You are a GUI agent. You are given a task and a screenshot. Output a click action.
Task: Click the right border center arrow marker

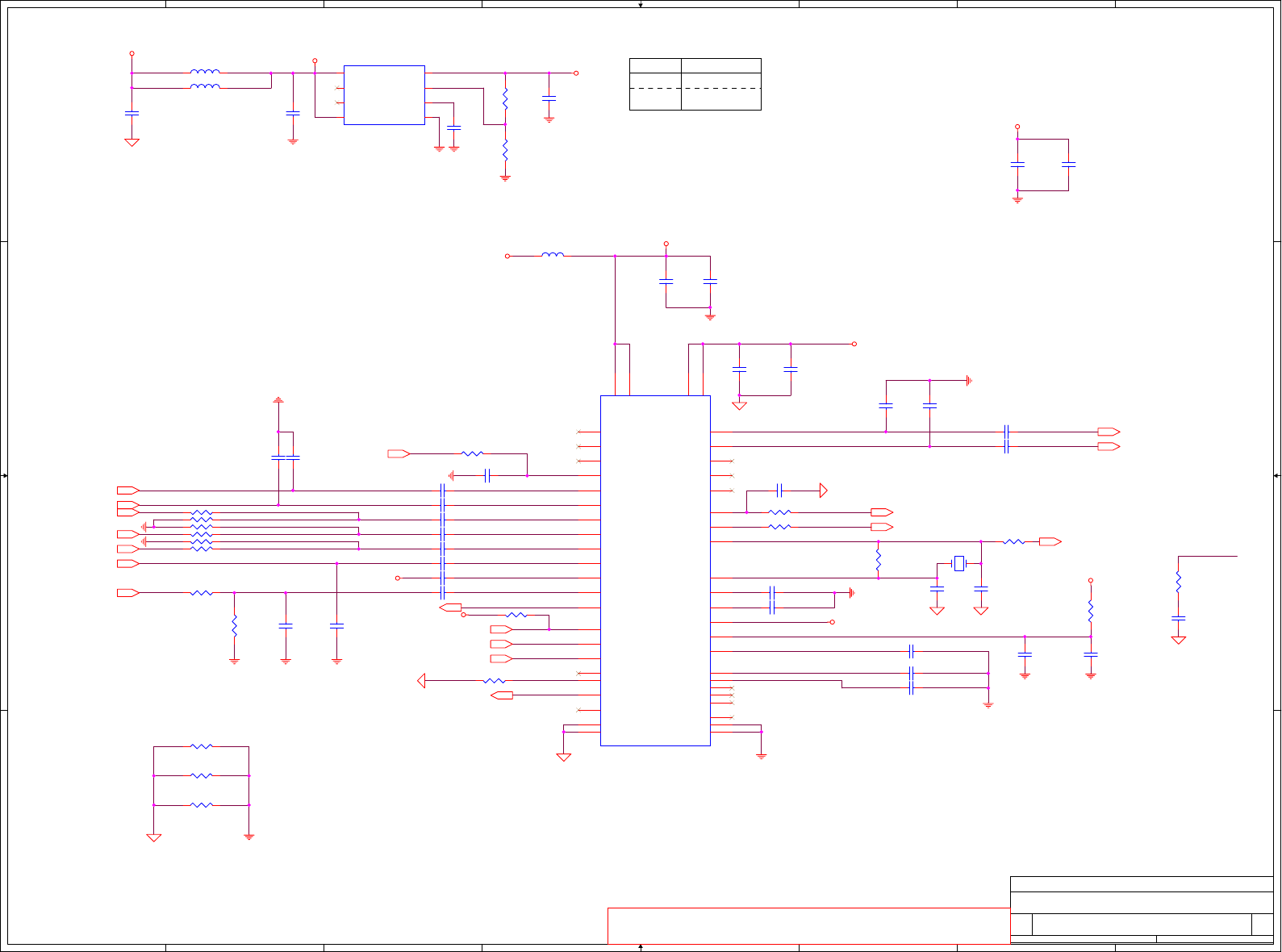[1277, 476]
